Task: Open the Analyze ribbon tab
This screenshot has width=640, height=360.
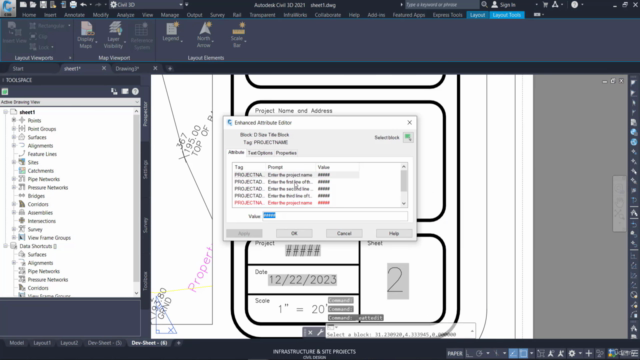Action: coord(125,15)
